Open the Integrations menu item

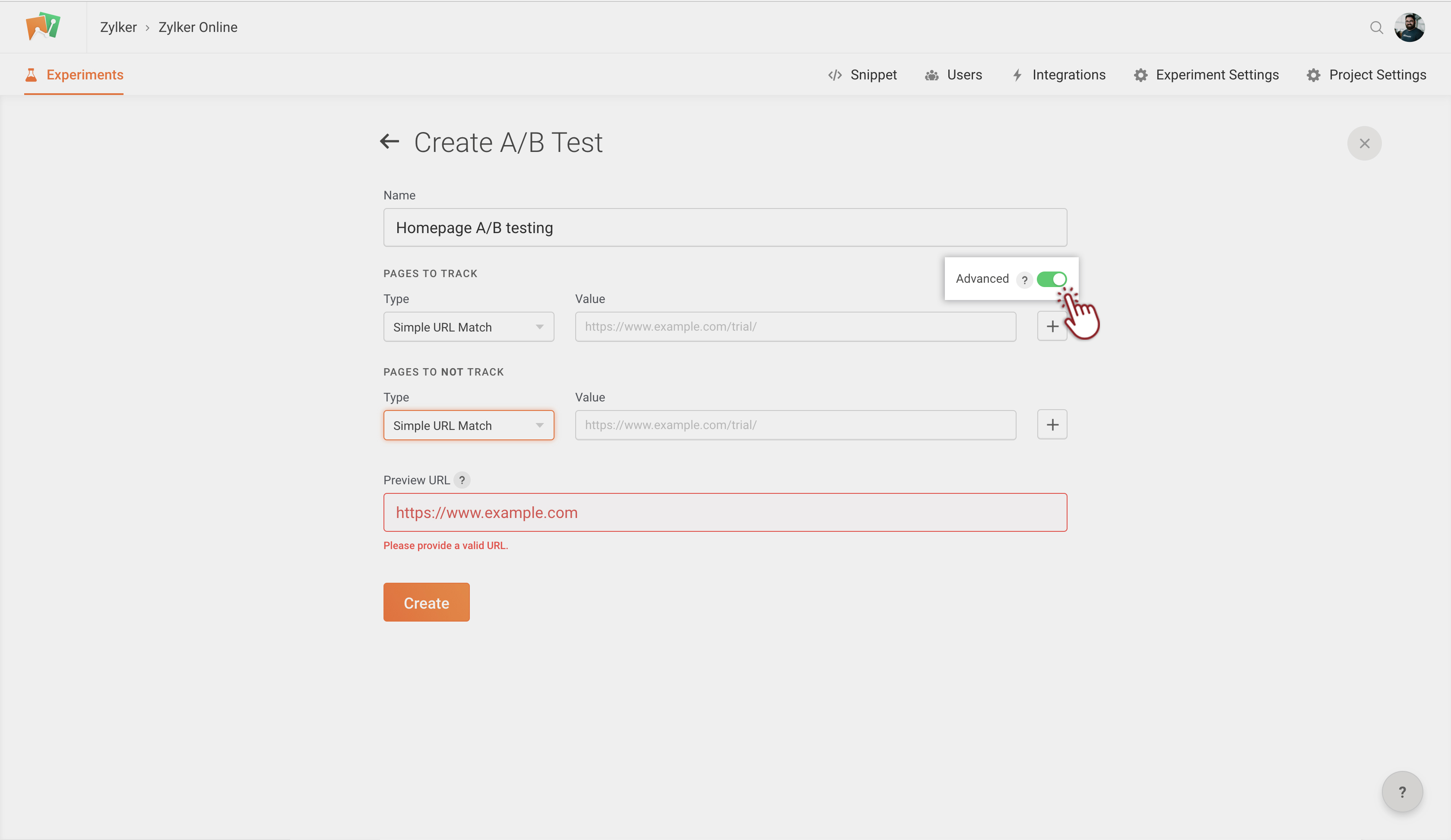(x=1059, y=75)
